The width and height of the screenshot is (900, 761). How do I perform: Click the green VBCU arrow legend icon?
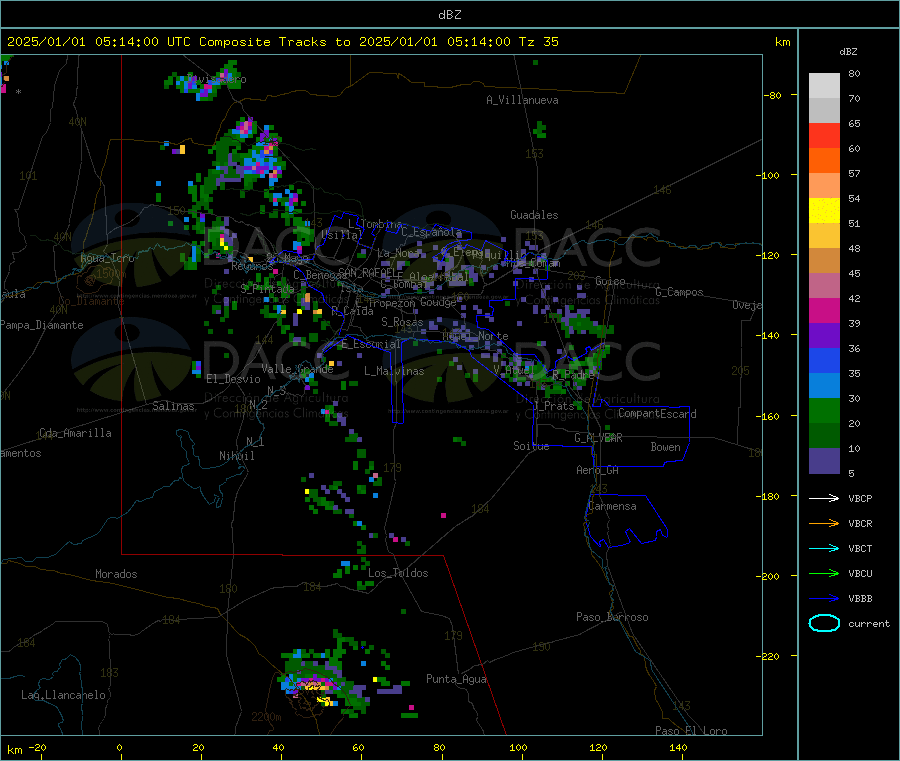point(824,573)
